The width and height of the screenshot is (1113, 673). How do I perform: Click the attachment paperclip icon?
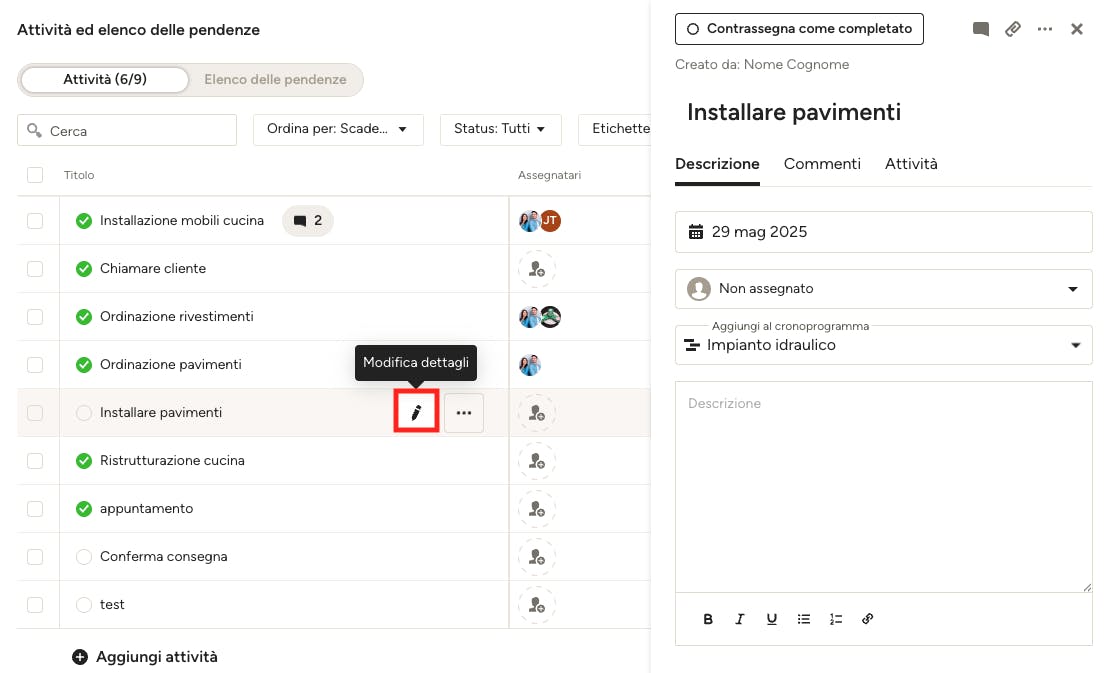[1012, 29]
